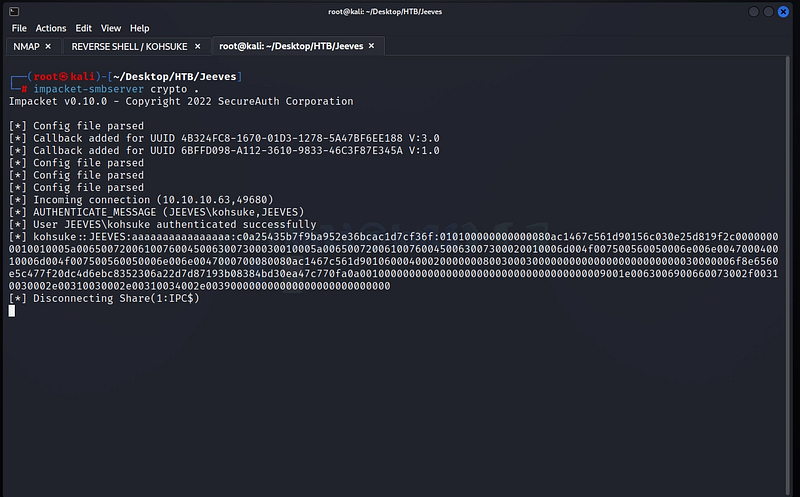Image resolution: width=800 pixels, height=497 pixels.
Task: Minimize the terminal window
Action: click(x=753, y=11)
